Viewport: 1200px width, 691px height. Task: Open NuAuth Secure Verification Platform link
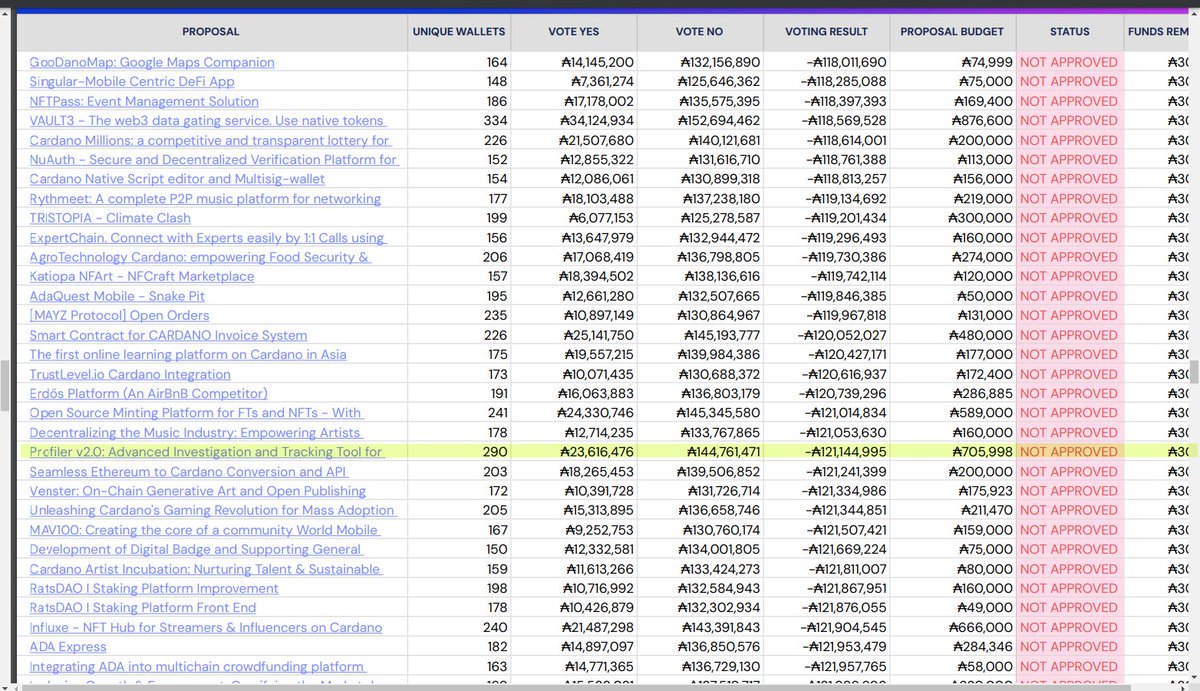pos(213,160)
